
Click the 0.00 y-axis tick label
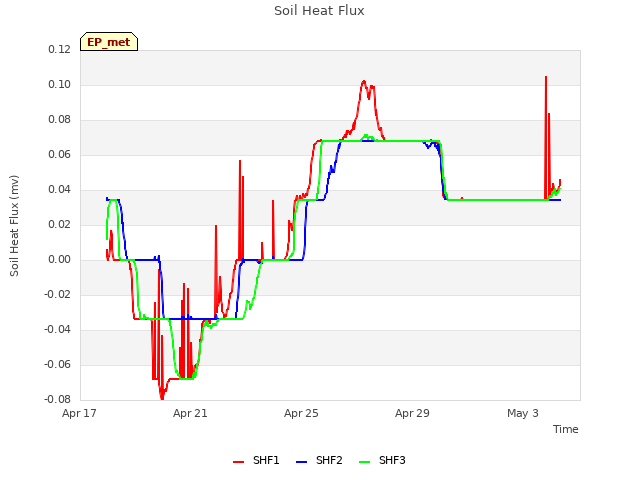coord(60,260)
